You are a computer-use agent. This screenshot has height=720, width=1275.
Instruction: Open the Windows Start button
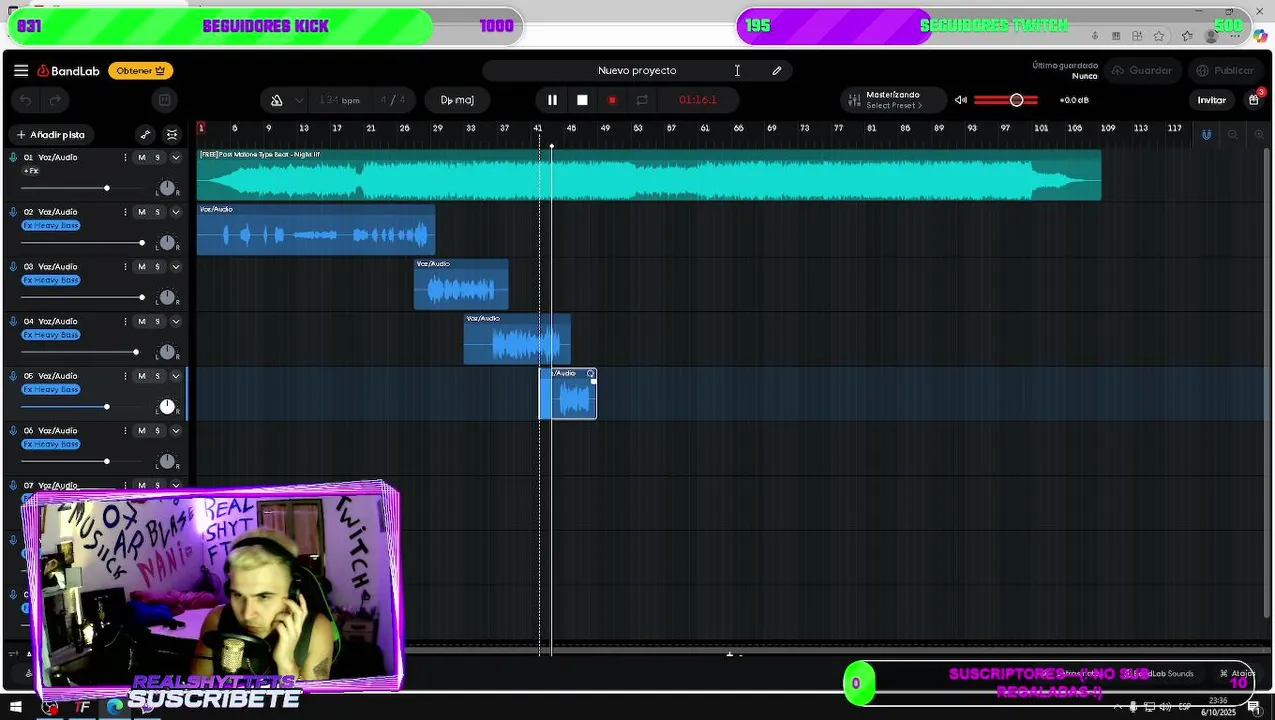tap(15, 707)
